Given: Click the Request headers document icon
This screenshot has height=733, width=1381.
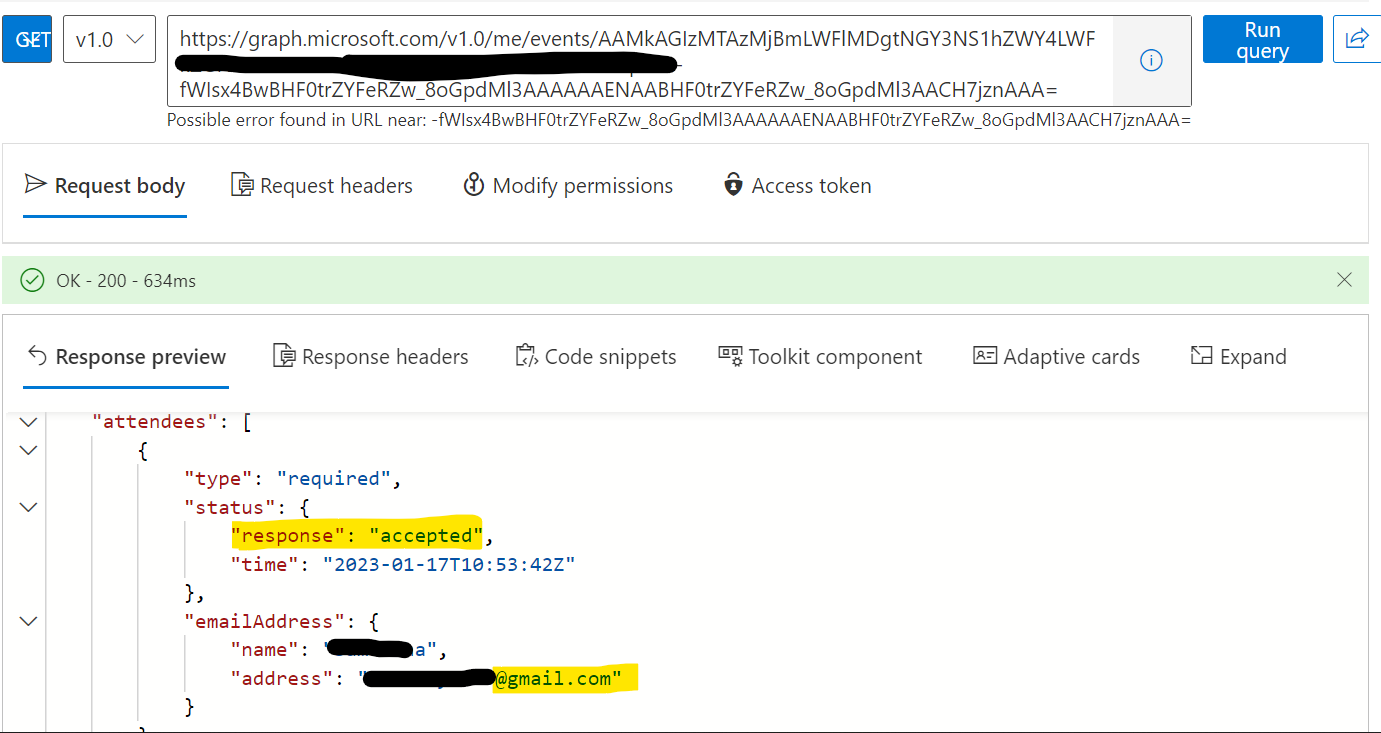Looking at the screenshot, I should pyautogui.click(x=242, y=185).
